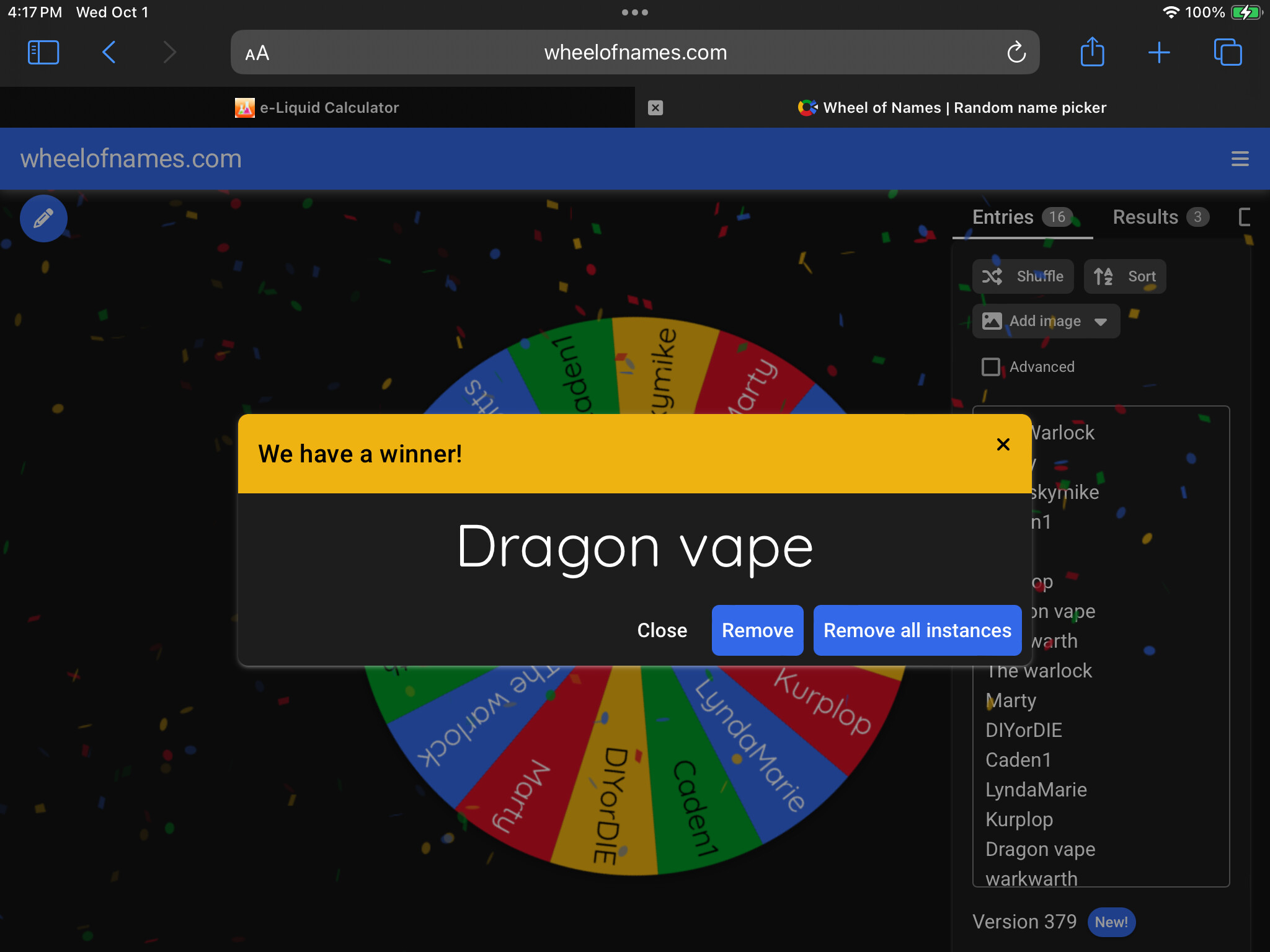
Task: Go back with the back arrow
Action: pos(109,53)
